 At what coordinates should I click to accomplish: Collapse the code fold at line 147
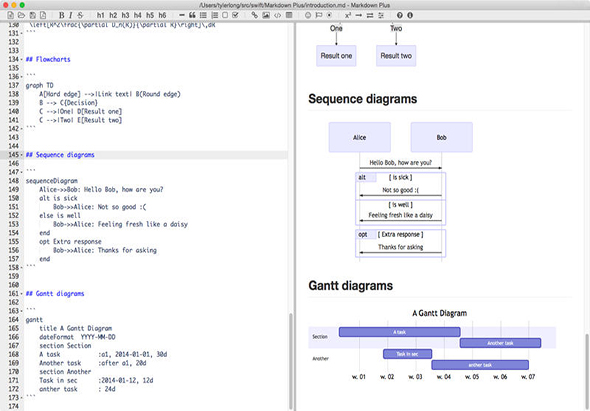[21, 172]
